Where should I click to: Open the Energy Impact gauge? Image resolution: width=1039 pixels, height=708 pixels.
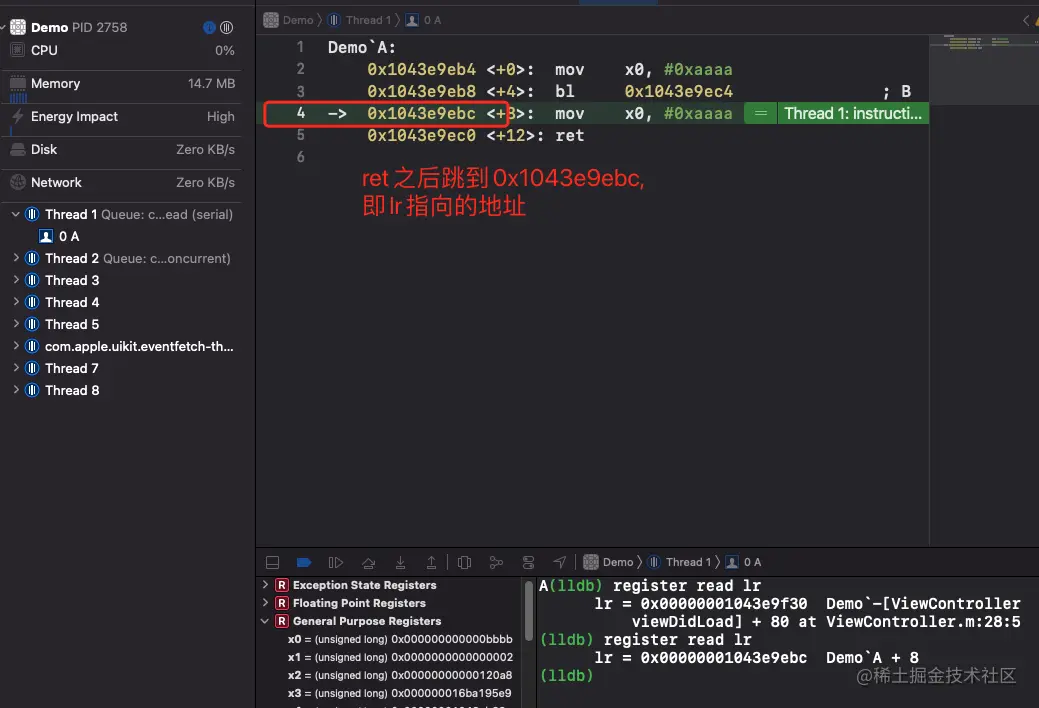[122, 117]
